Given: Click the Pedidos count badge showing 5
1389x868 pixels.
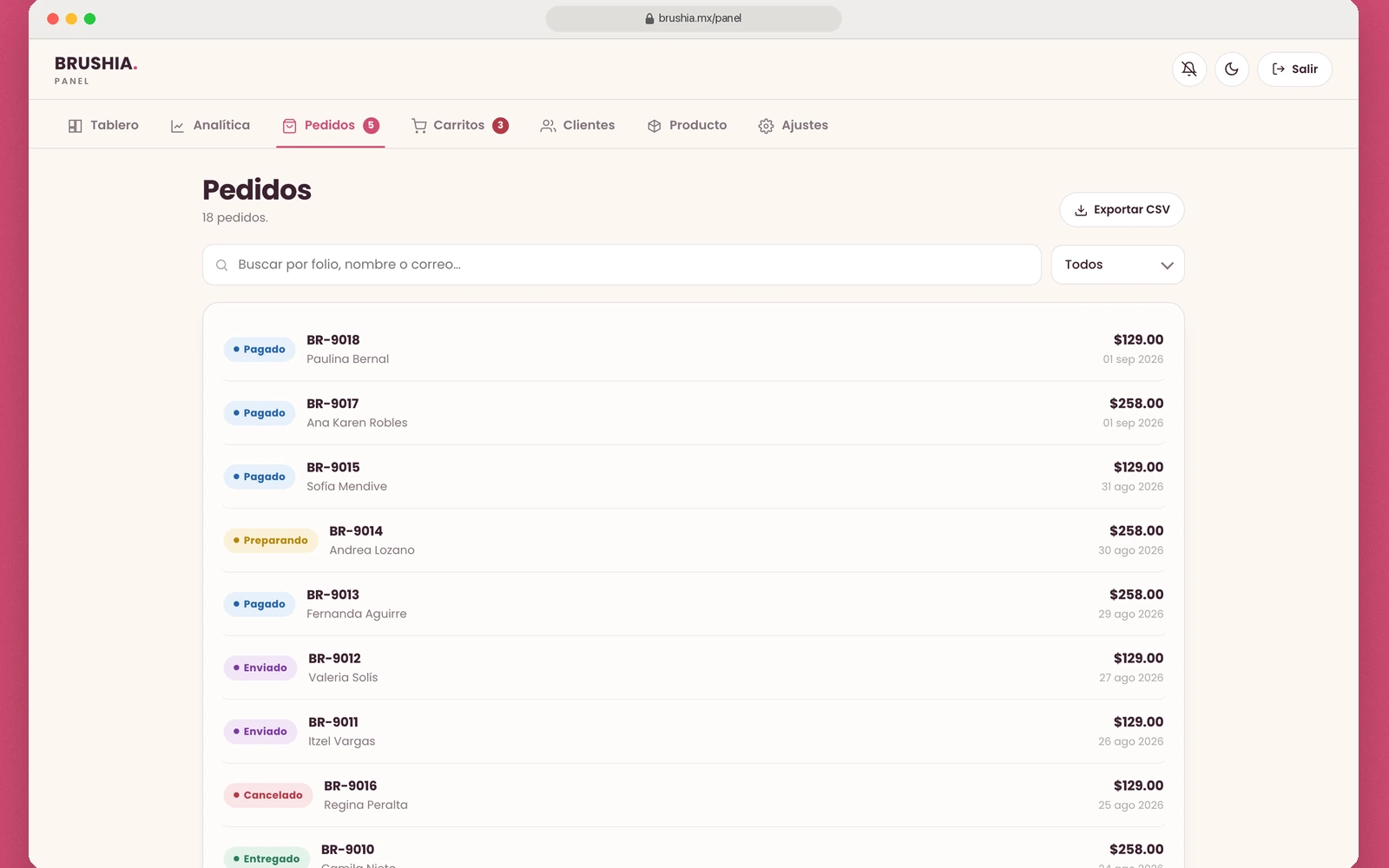Looking at the screenshot, I should coord(372,125).
